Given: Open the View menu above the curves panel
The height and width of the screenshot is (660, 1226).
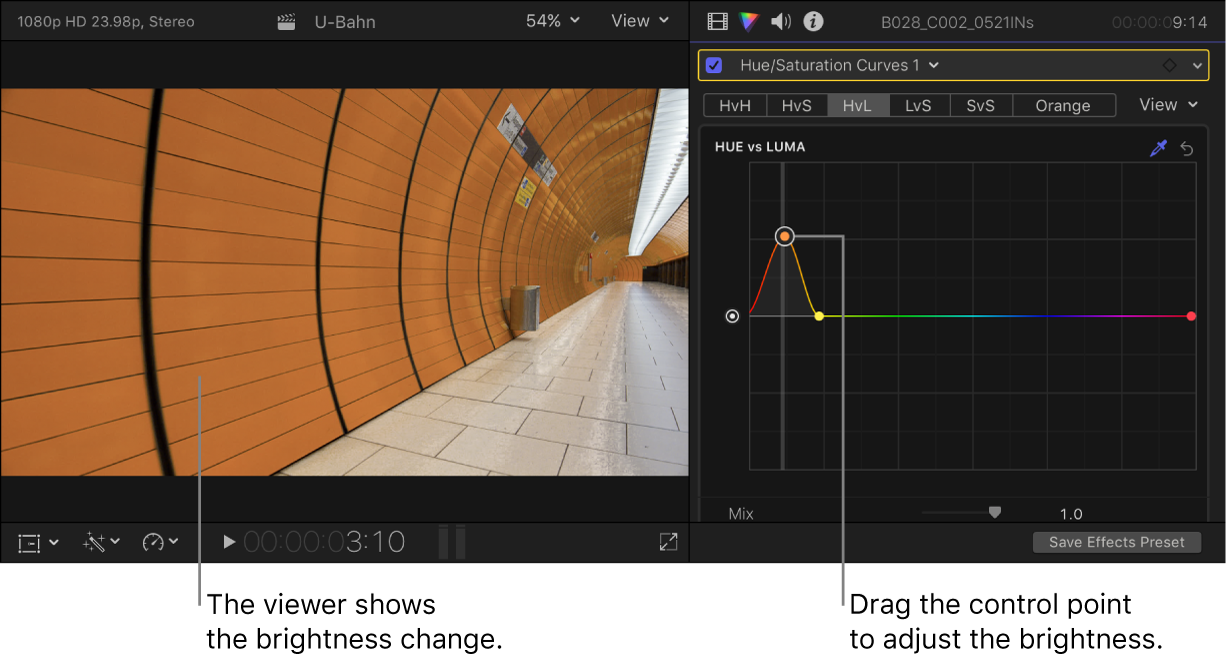Looking at the screenshot, I should click(1166, 104).
